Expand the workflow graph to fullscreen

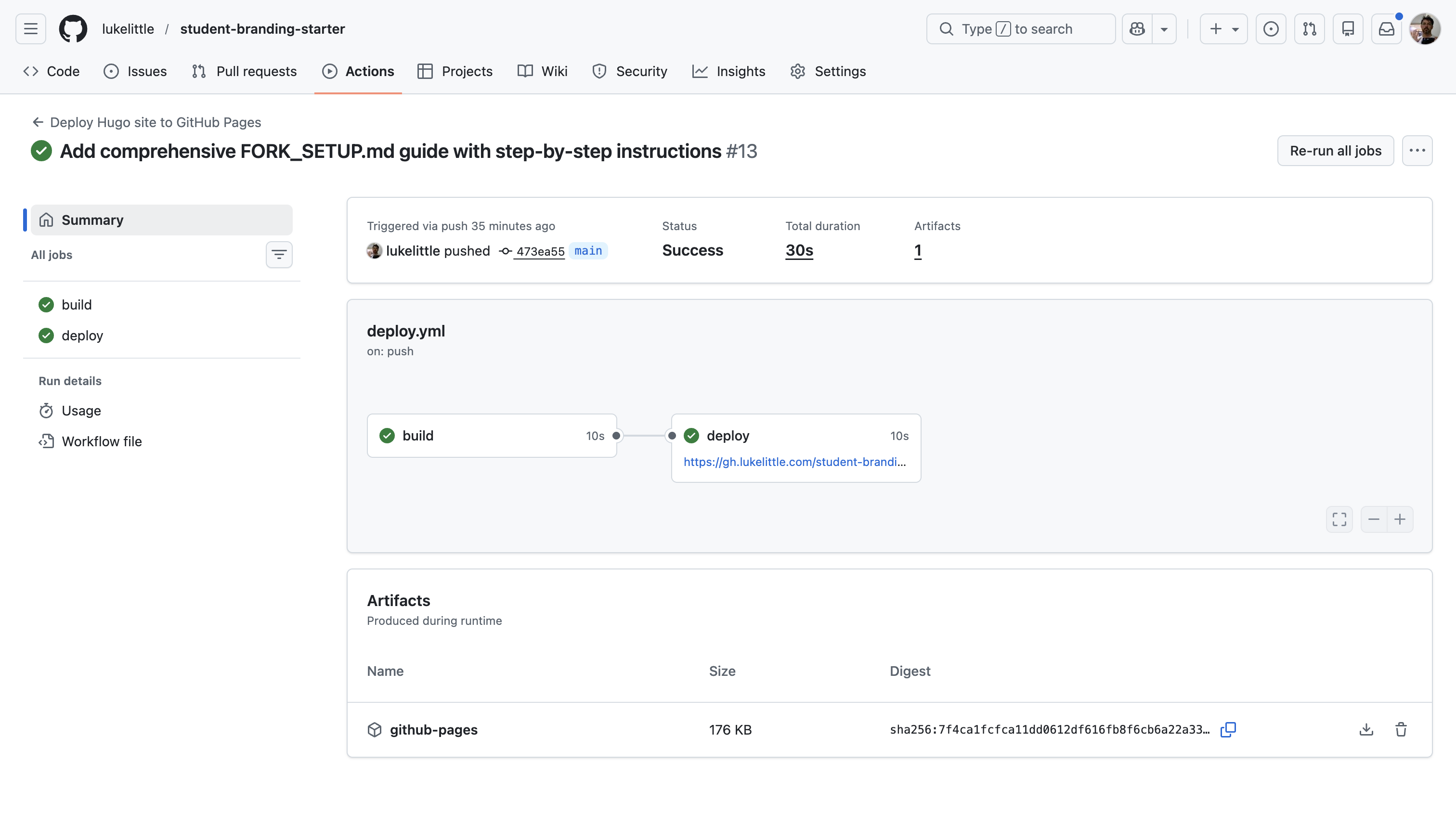tap(1339, 519)
